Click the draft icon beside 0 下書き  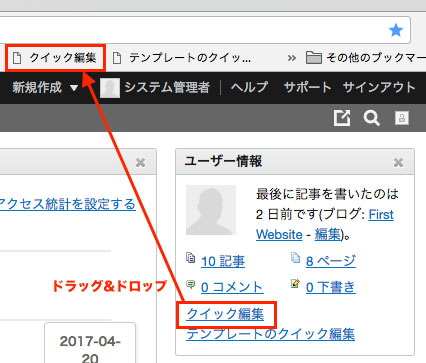click(x=295, y=284)
